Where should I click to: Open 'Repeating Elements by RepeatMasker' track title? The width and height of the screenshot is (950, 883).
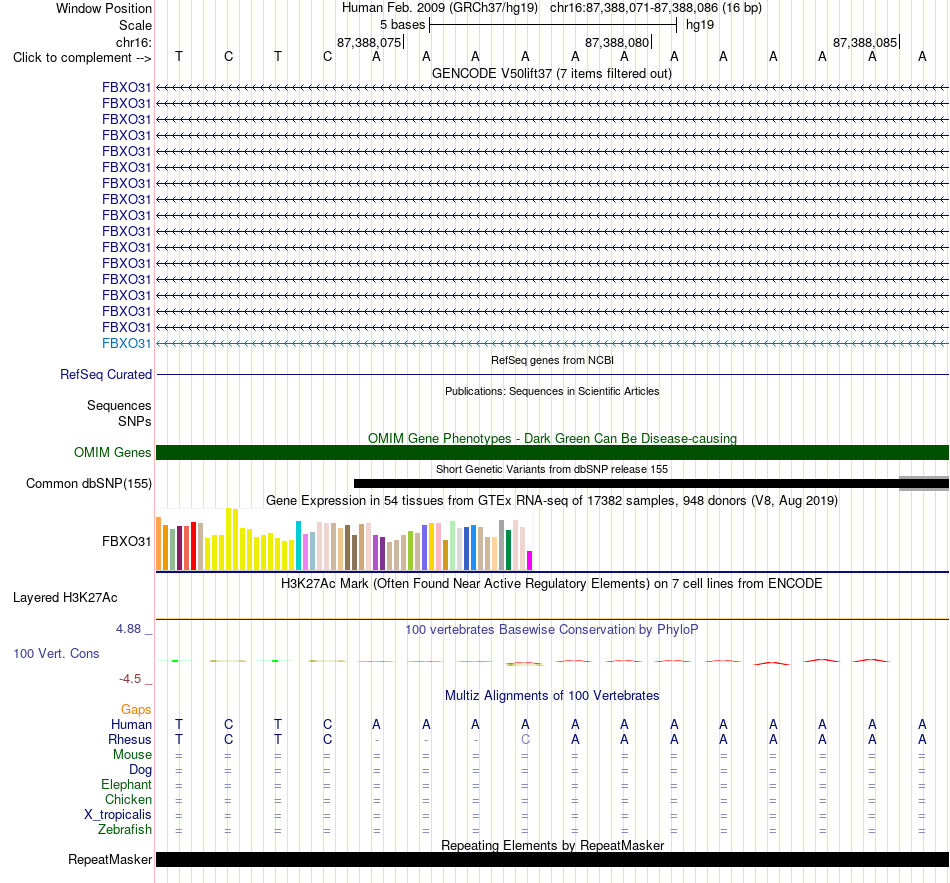pos(552,845)
